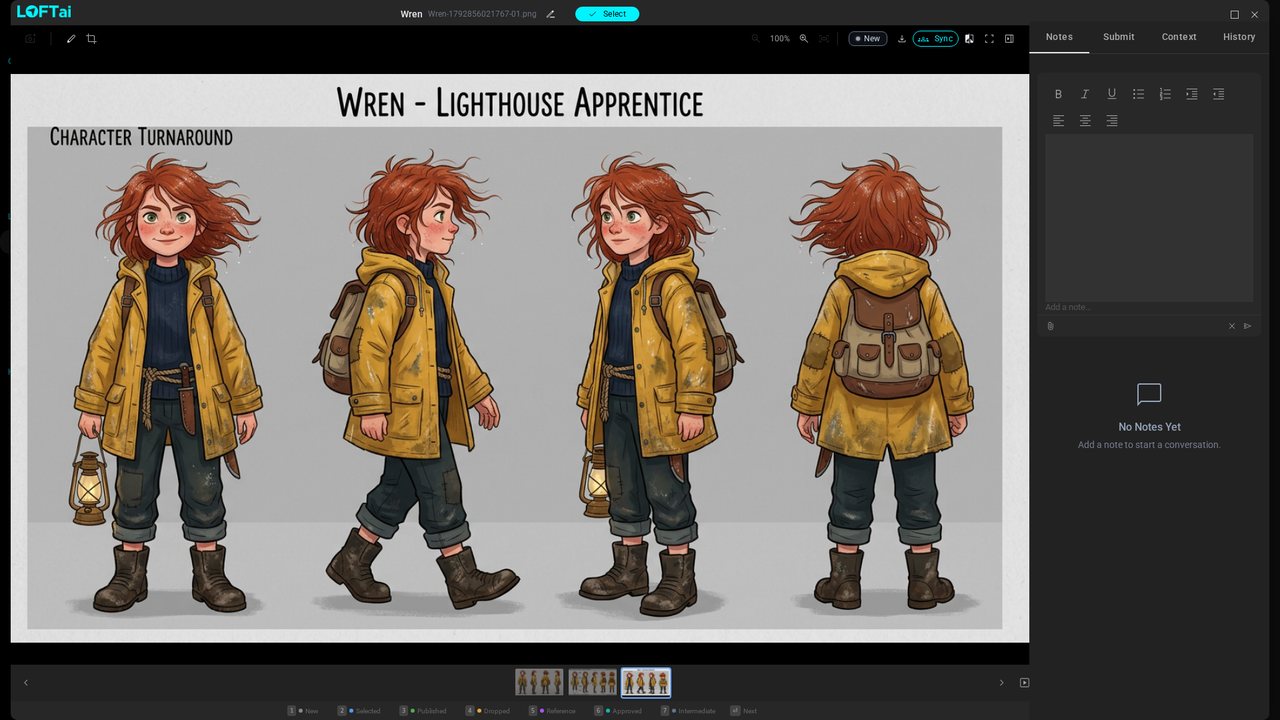Decrease the note indent
Viewport: 1280px width, 720px height.
tap(1218, 94)
